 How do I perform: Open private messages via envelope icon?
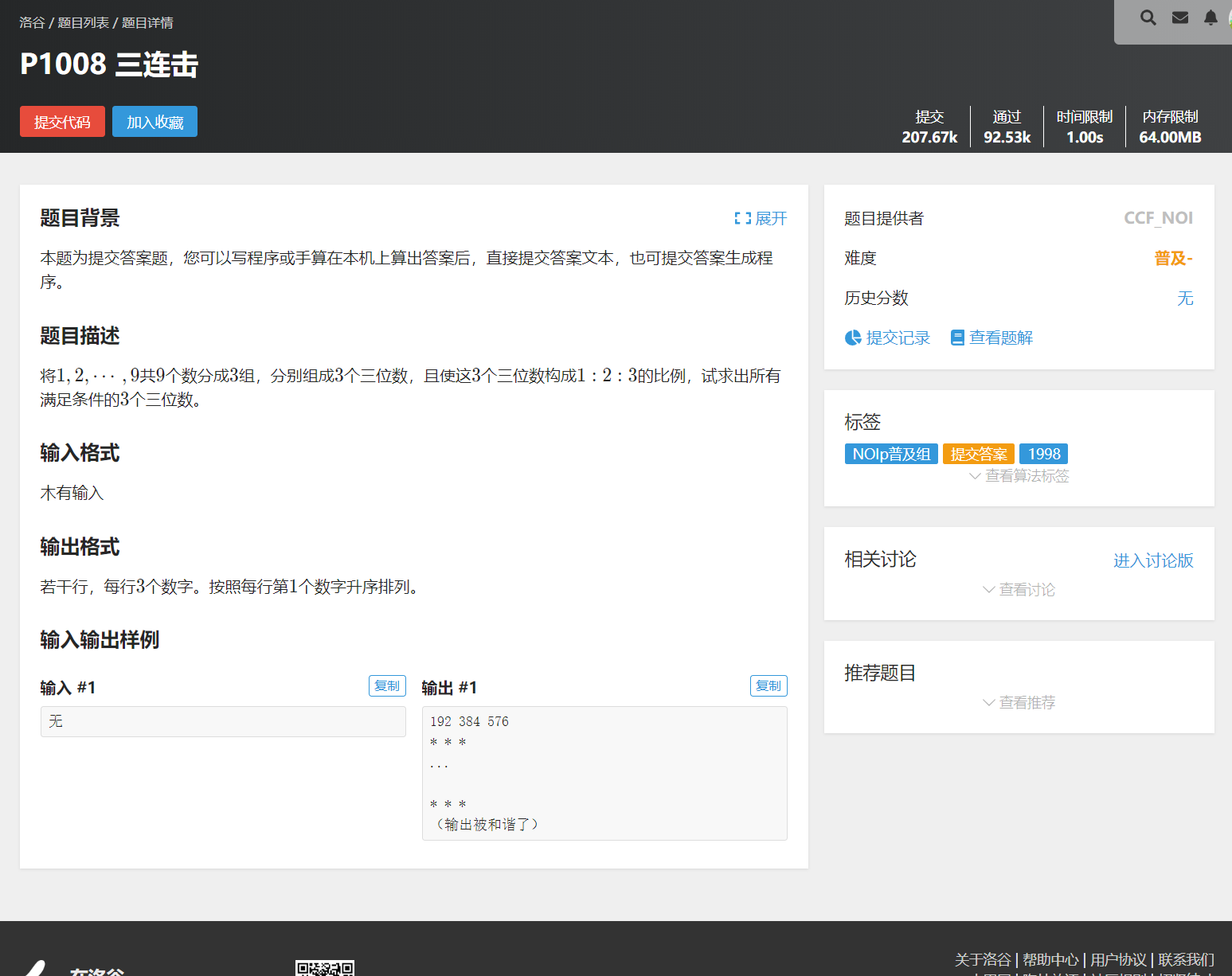1179,17
